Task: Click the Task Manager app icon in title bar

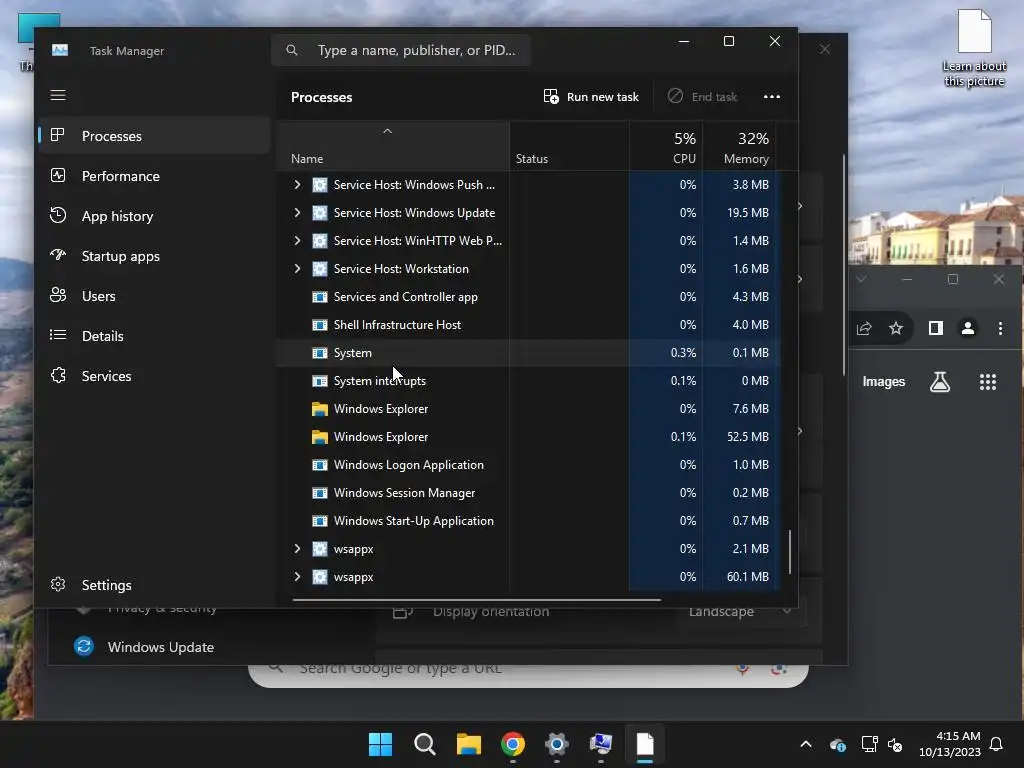Action: [x=60, y=50]
